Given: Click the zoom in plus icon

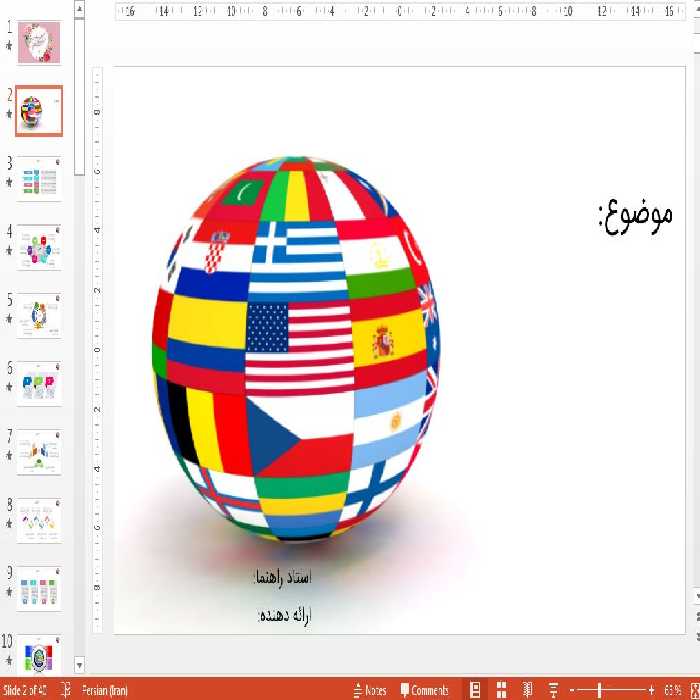Looking at the screenshot, I should point(651,690).
